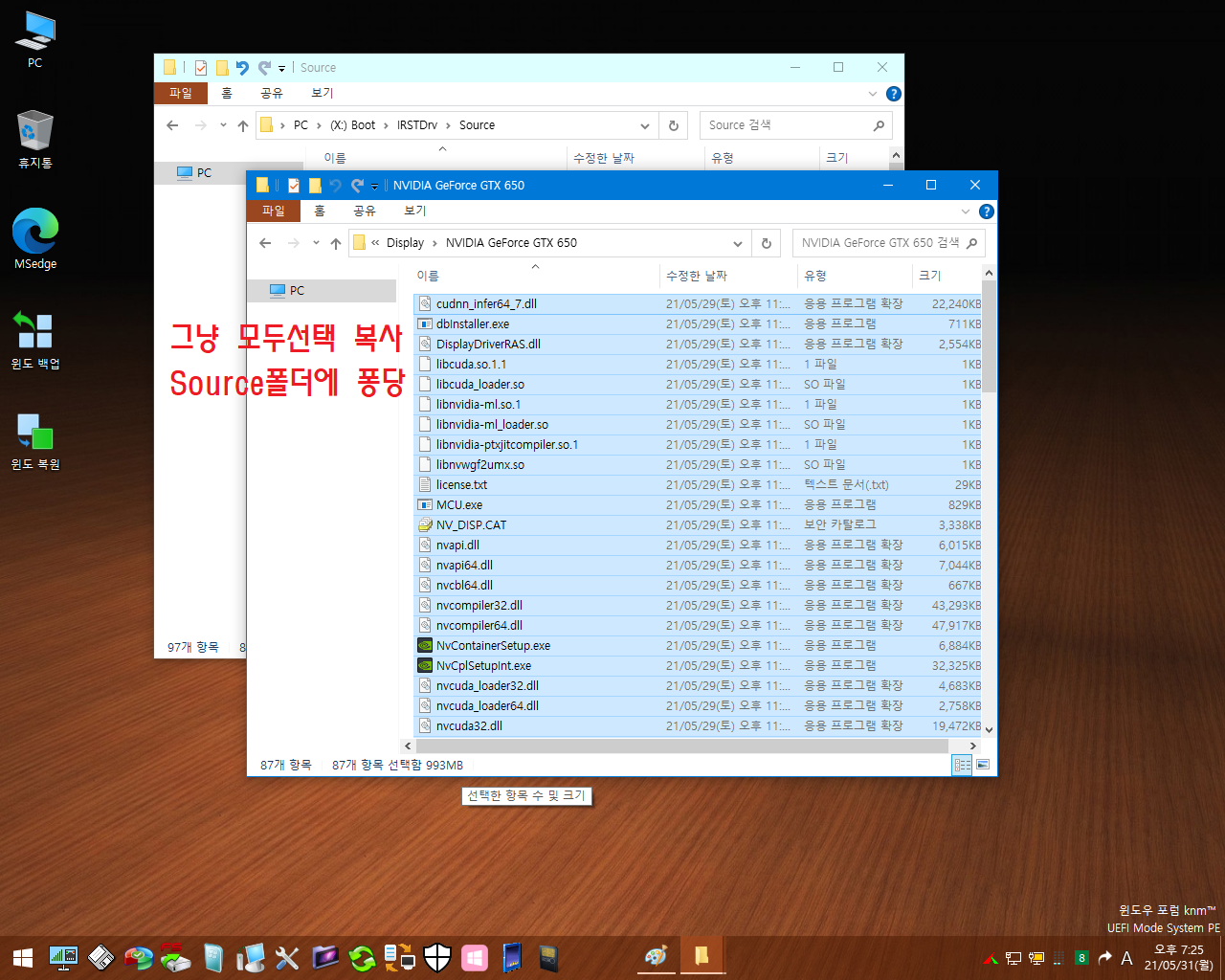The height and width of the screenshot is (980, 1225).
Task: Expand address dropdown in Source window
Action: [645, 125]
